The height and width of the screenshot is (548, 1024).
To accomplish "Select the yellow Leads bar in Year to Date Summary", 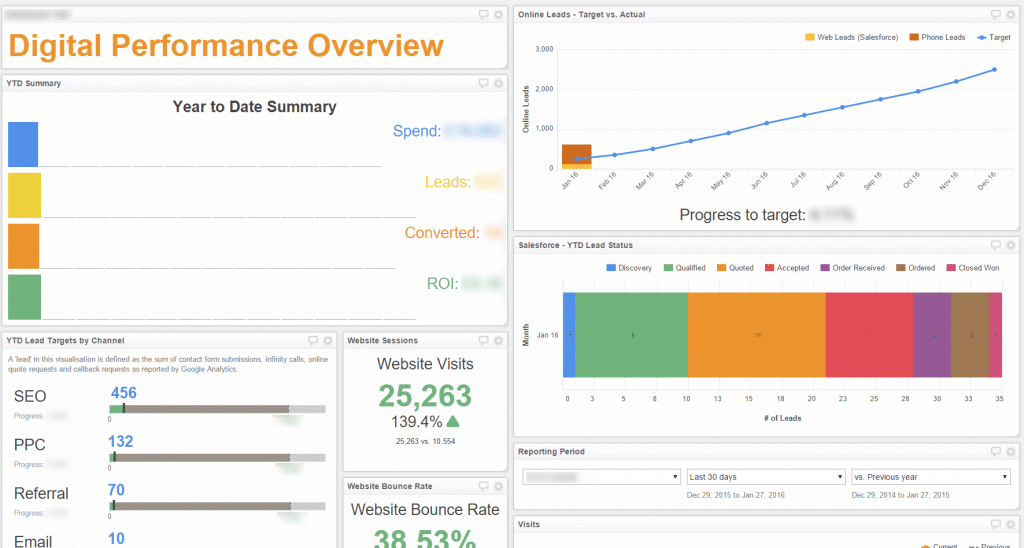I will click(x=24, y=195).
